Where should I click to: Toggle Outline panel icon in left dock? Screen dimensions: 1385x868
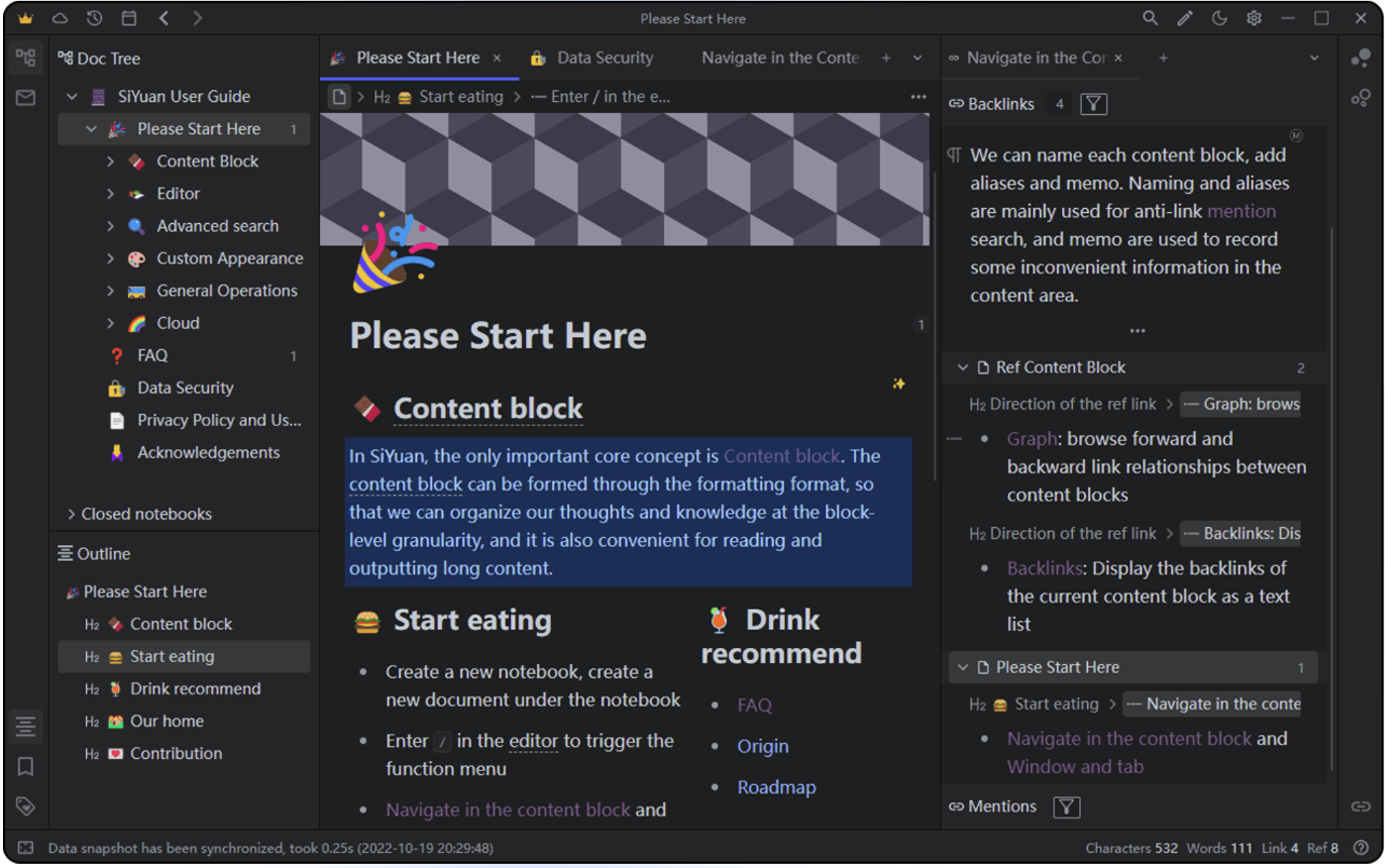(26, 727)
